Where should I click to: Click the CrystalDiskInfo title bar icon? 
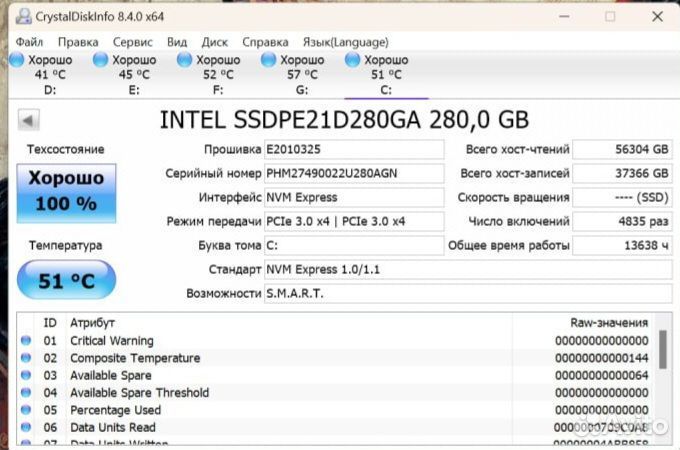click(x=23, y=16)
